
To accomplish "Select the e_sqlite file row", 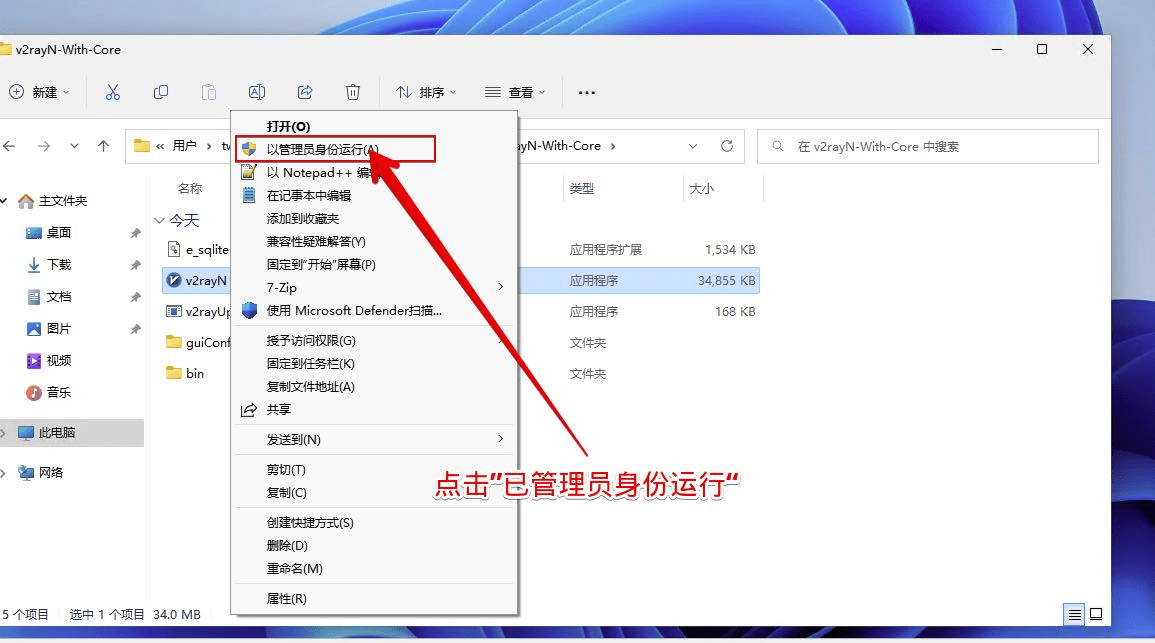I will coord(460,249).
